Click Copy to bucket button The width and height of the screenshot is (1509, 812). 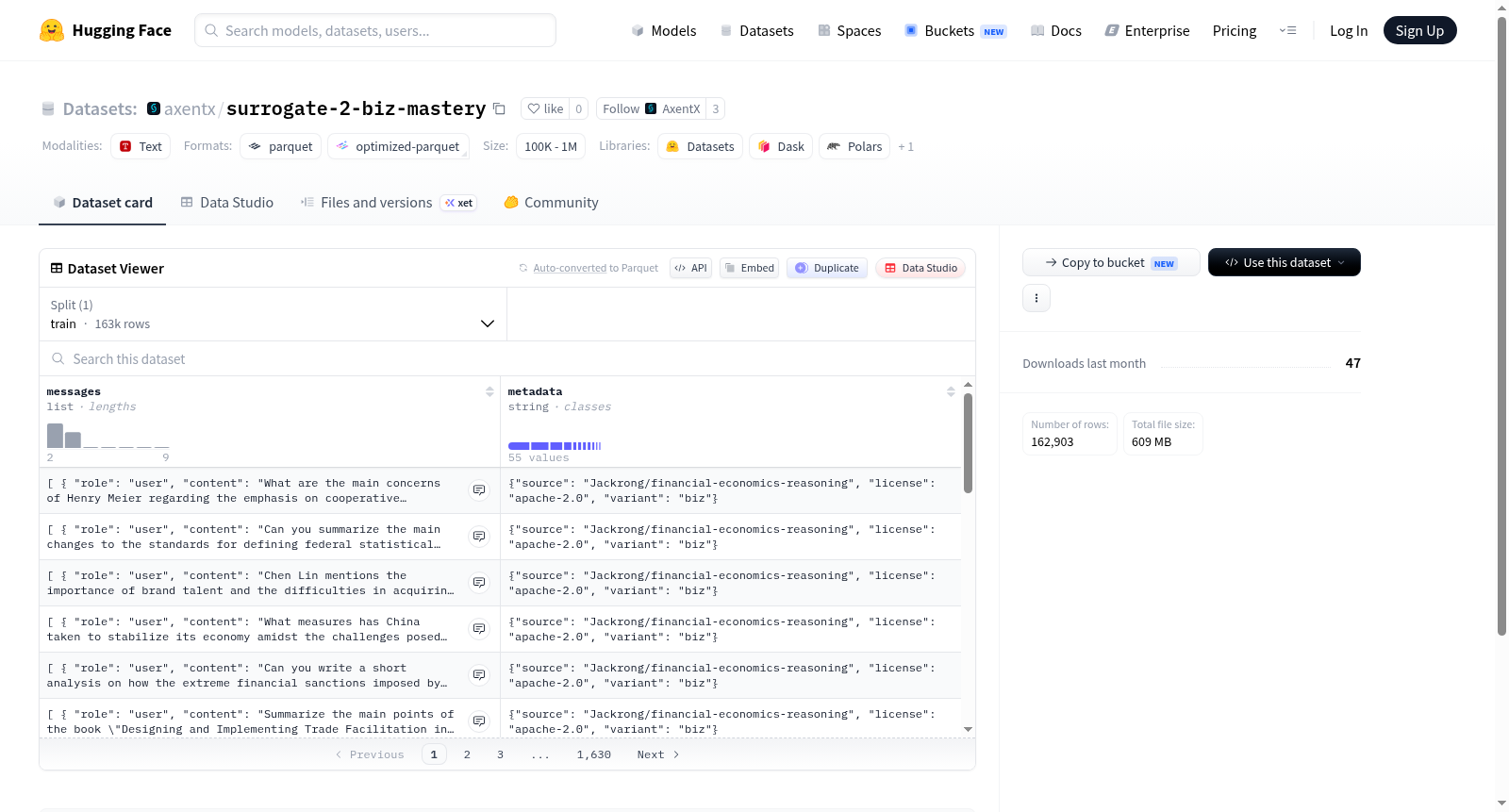[x=1111, y=262]
